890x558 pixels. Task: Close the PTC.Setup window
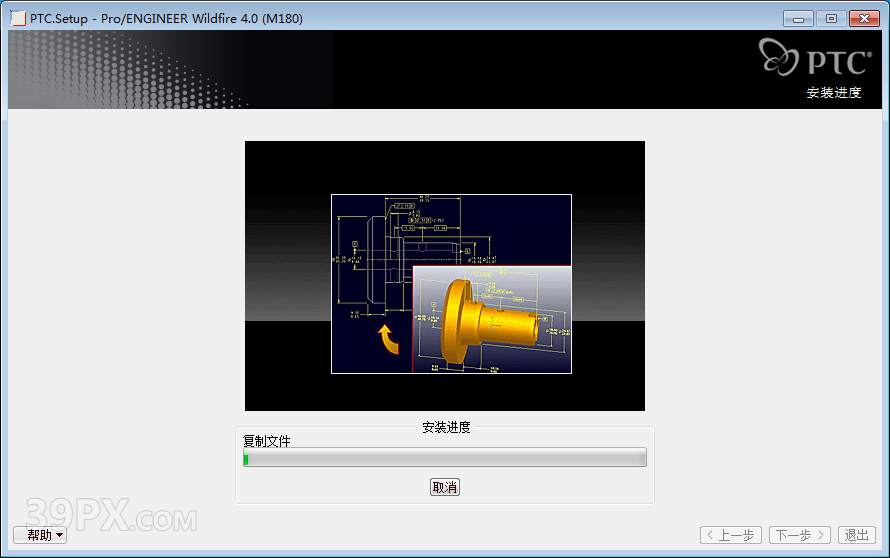coord(864,19)
